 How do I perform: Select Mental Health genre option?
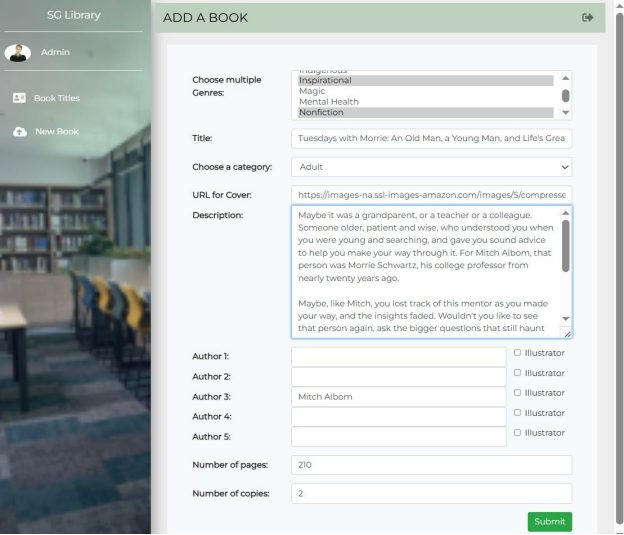point(329,102)
